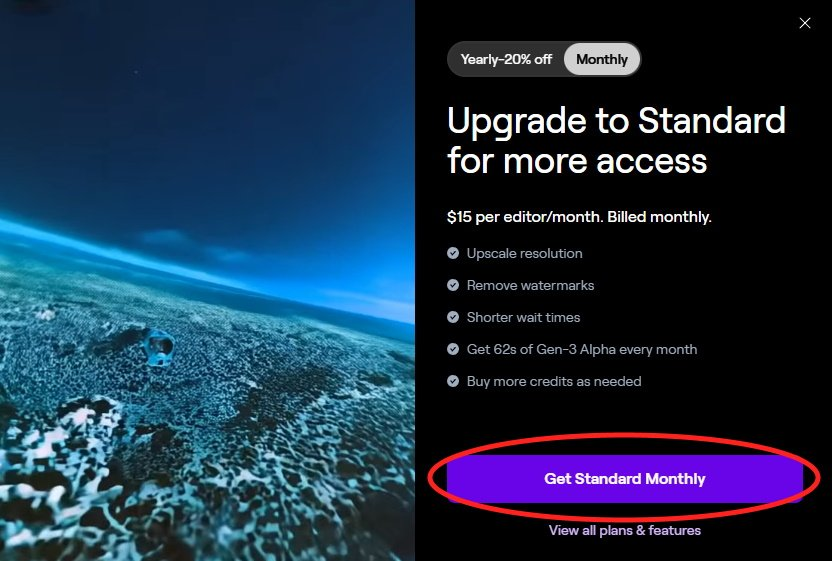Click the checkmark icon beside Upscale resolution
832x561 pixels.
point(453,253)
